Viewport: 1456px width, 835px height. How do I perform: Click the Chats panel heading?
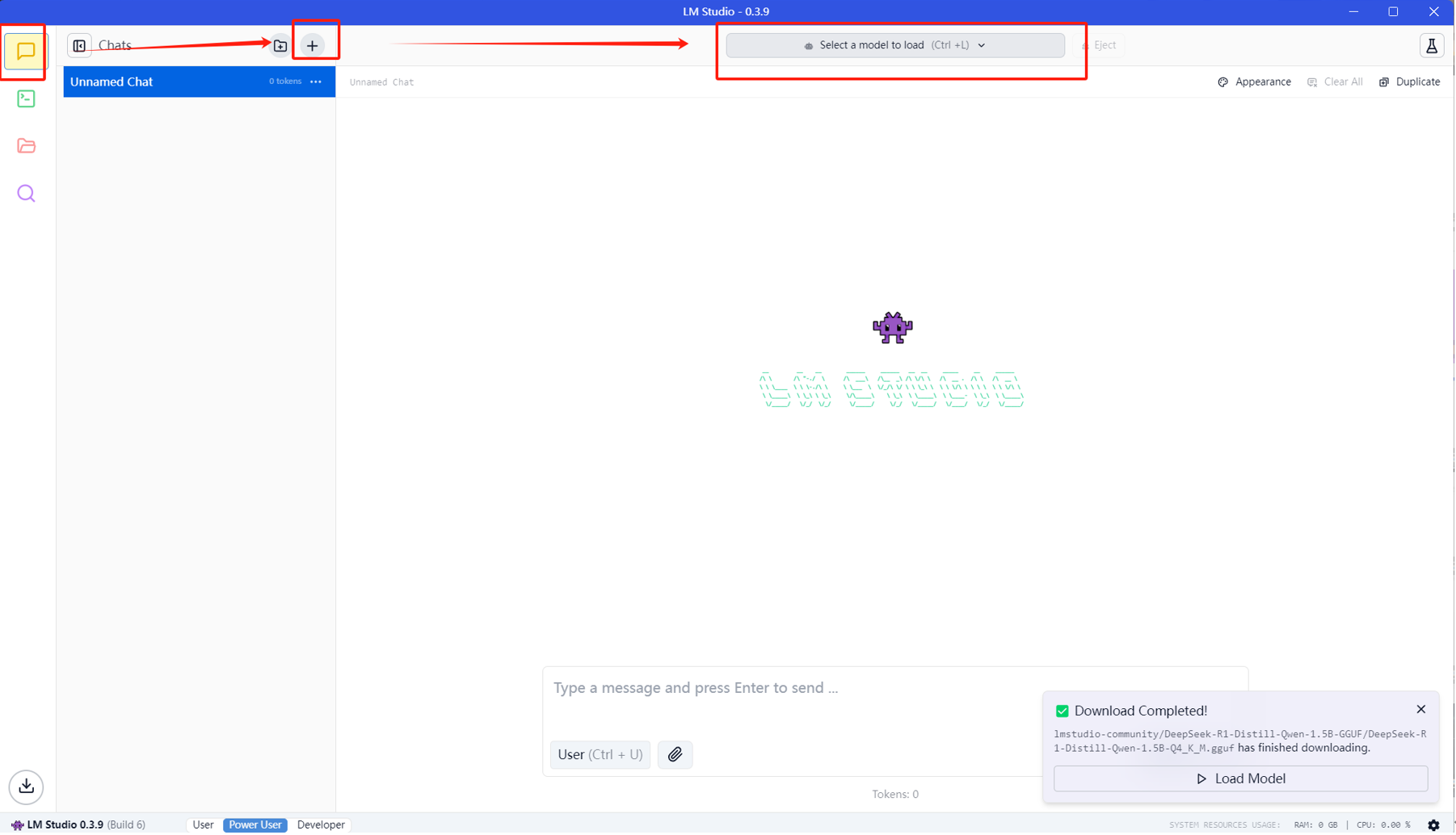click(115, 46)
